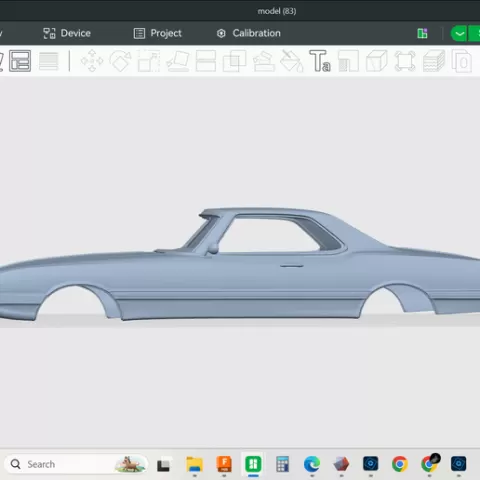Open File Explorer from the taskbar

pos(194,464)
